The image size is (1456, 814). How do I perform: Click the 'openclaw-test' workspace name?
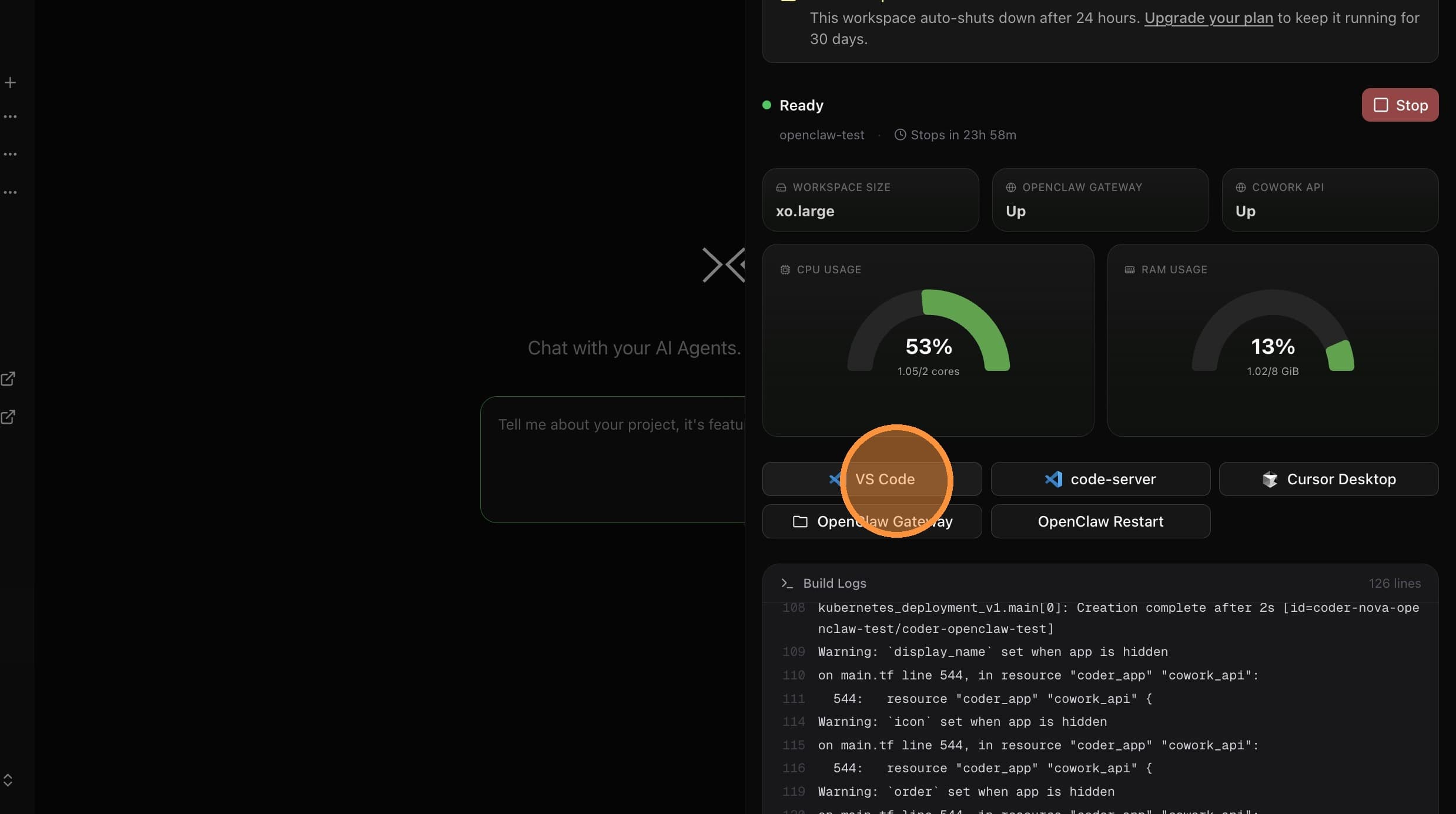(822, 135)
